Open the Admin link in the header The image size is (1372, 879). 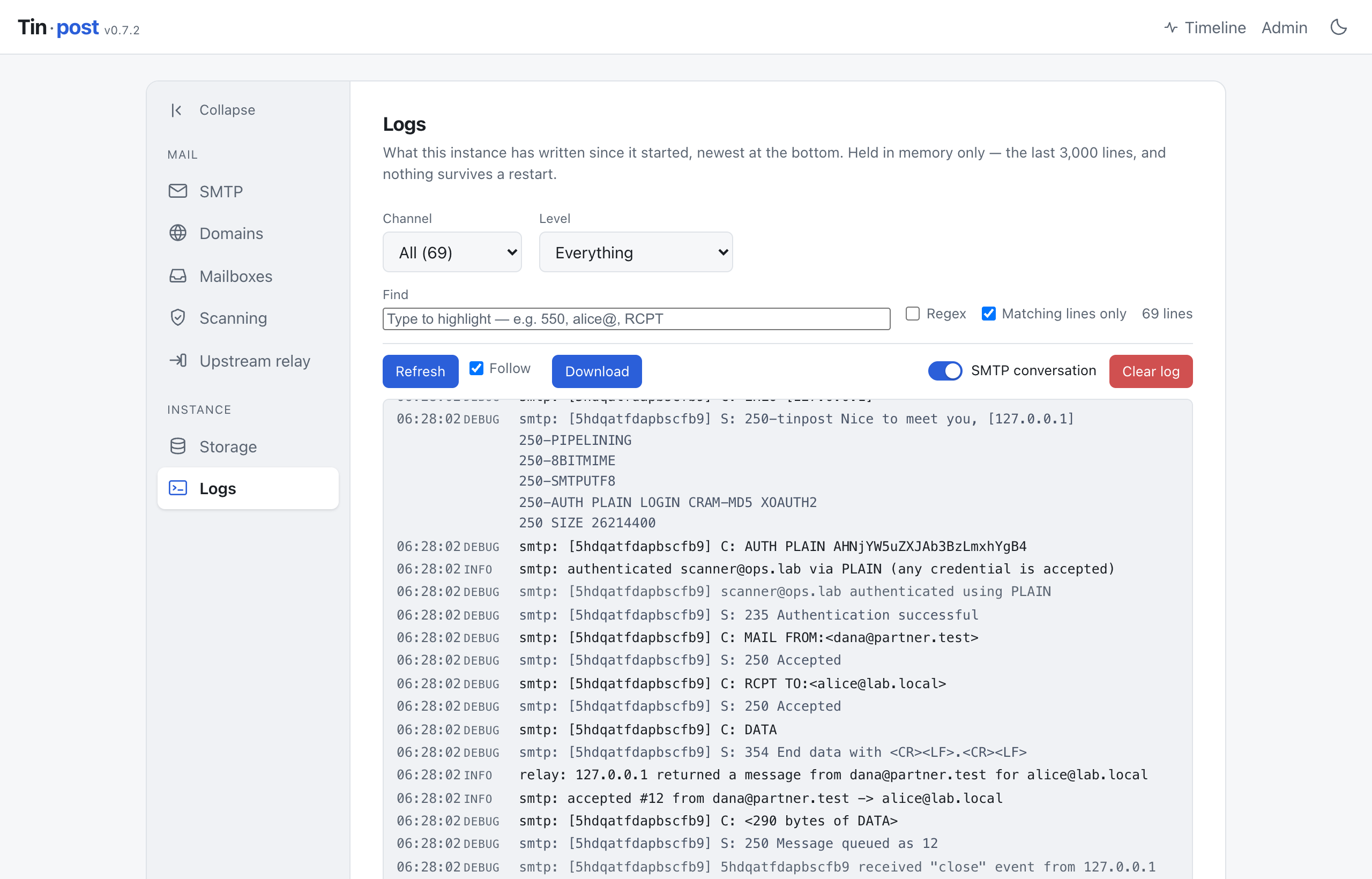click(1284, 27)
